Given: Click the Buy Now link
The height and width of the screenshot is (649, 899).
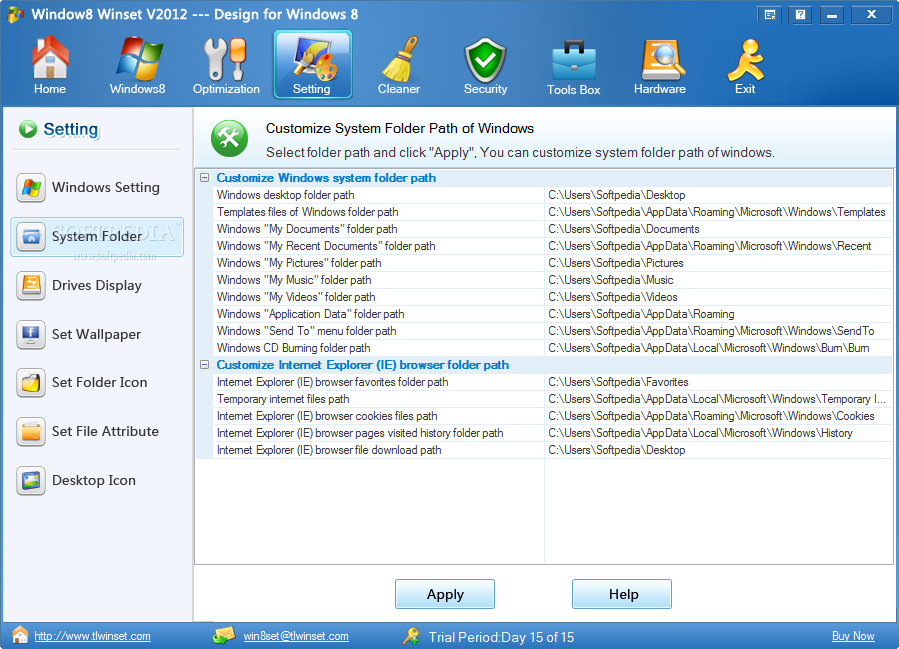Looking at the screenshot, I should 853,636.
